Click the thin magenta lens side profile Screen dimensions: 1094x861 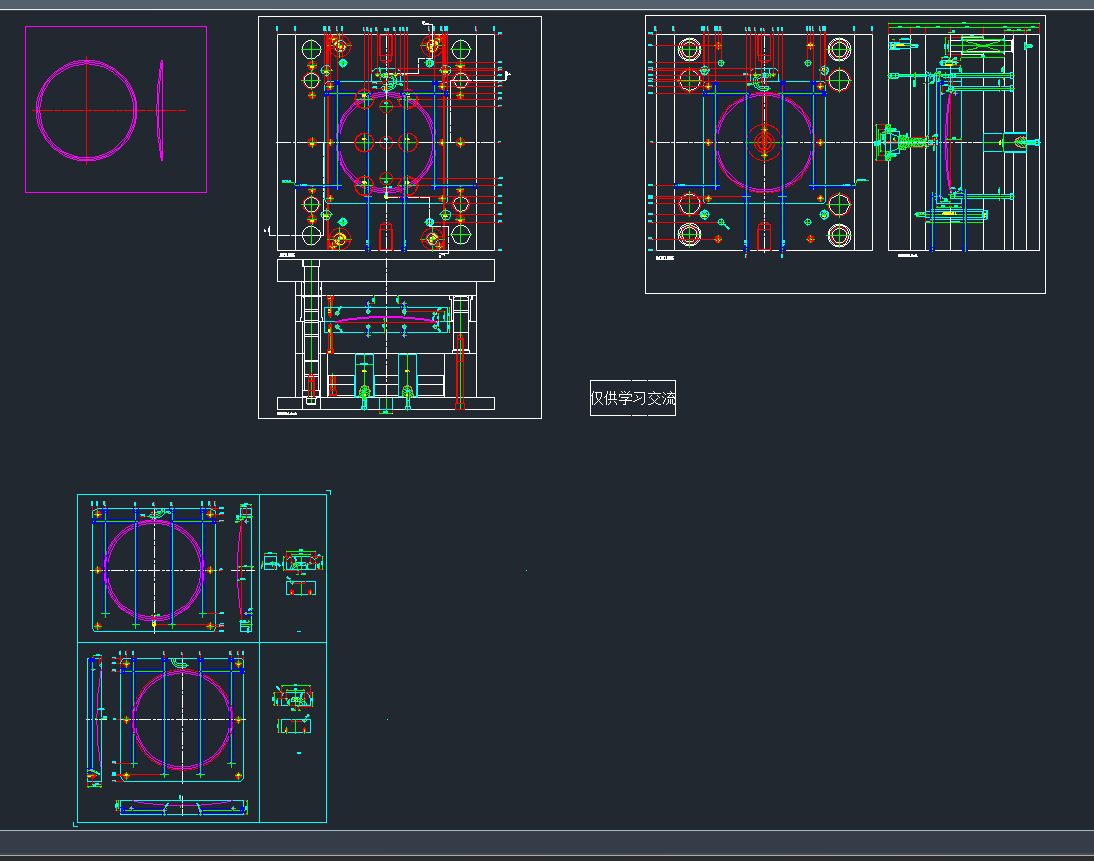point(161,110)
